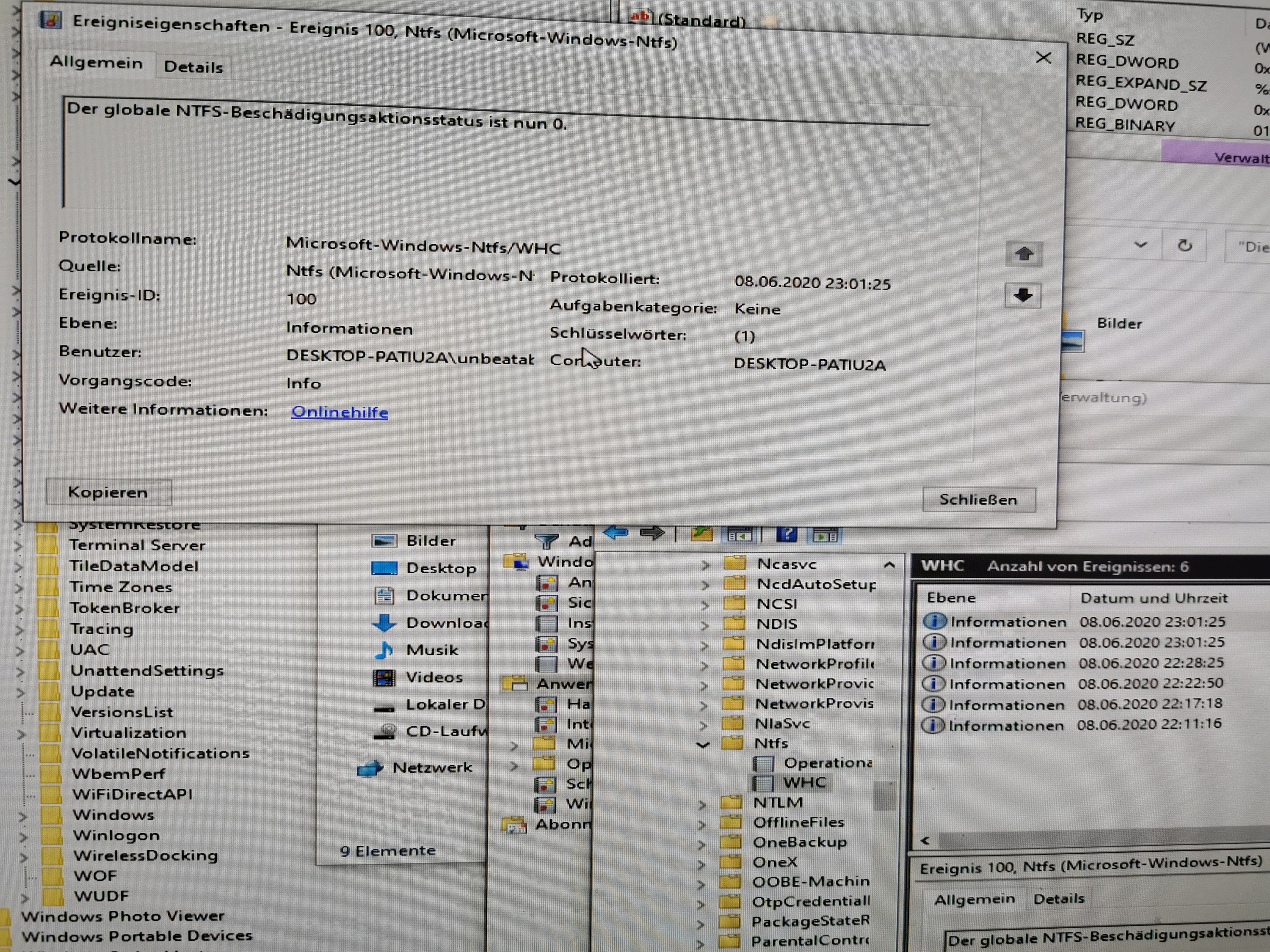Click the Schließen button
The image size is (1270, 952).
click(x=979, y=499)
